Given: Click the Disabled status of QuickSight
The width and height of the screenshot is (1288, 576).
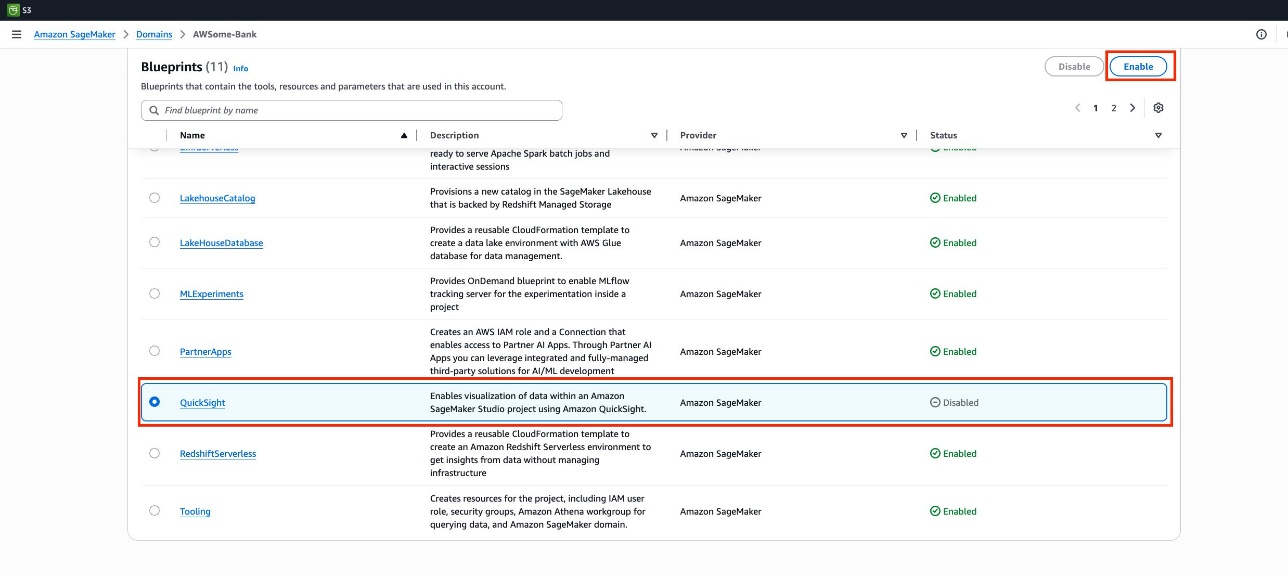Looking at the screenshot, I should [954, 403].
